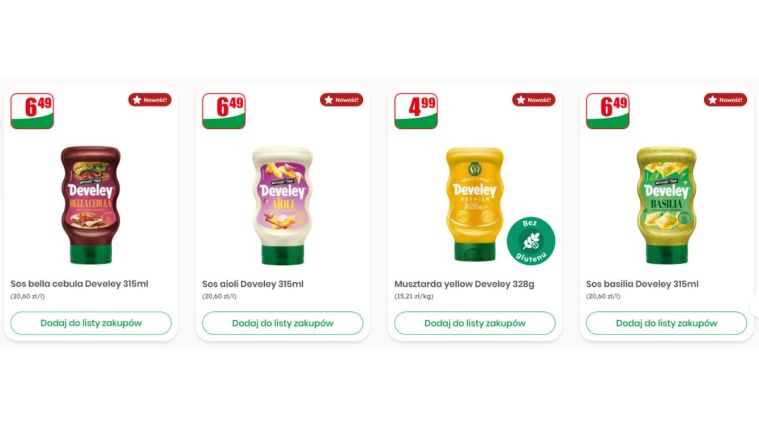Open the Develey basilia bottle image
The height and width of the screenshot is (443, 759).
(x=667, y=205)
